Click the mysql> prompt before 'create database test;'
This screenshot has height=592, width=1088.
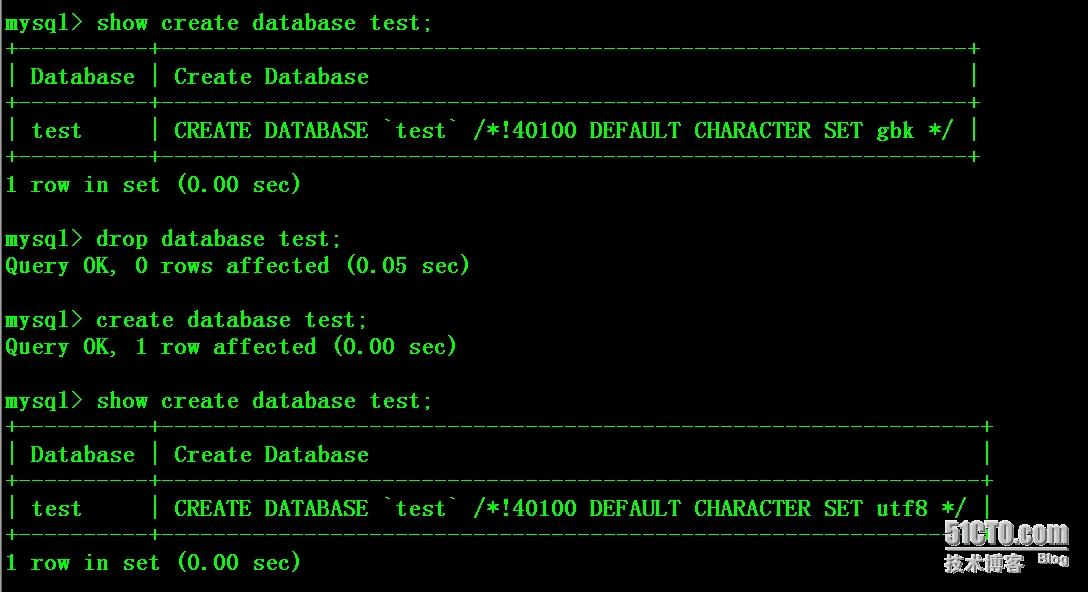(45, 320)
